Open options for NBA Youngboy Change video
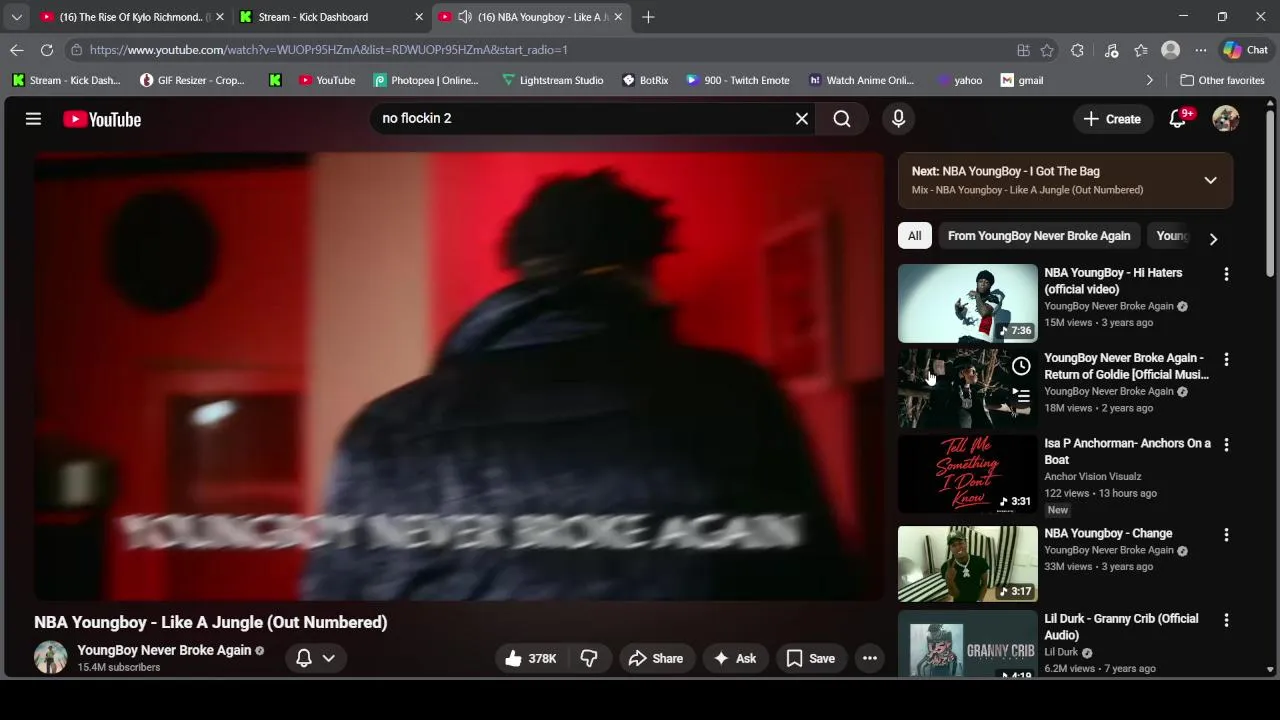 pos(1226,535)
